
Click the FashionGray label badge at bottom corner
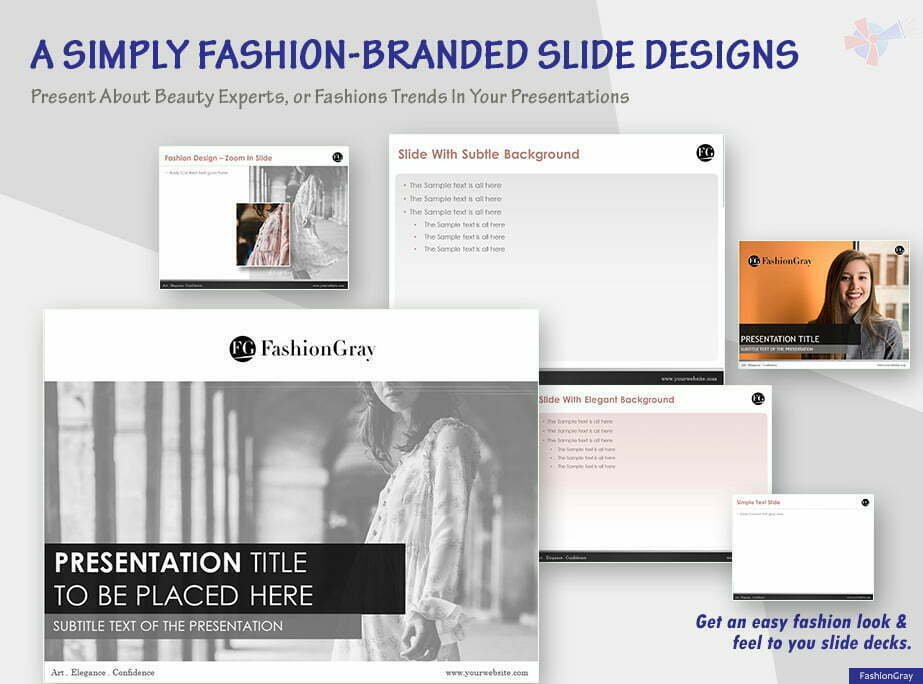click(x=885, y=676)
